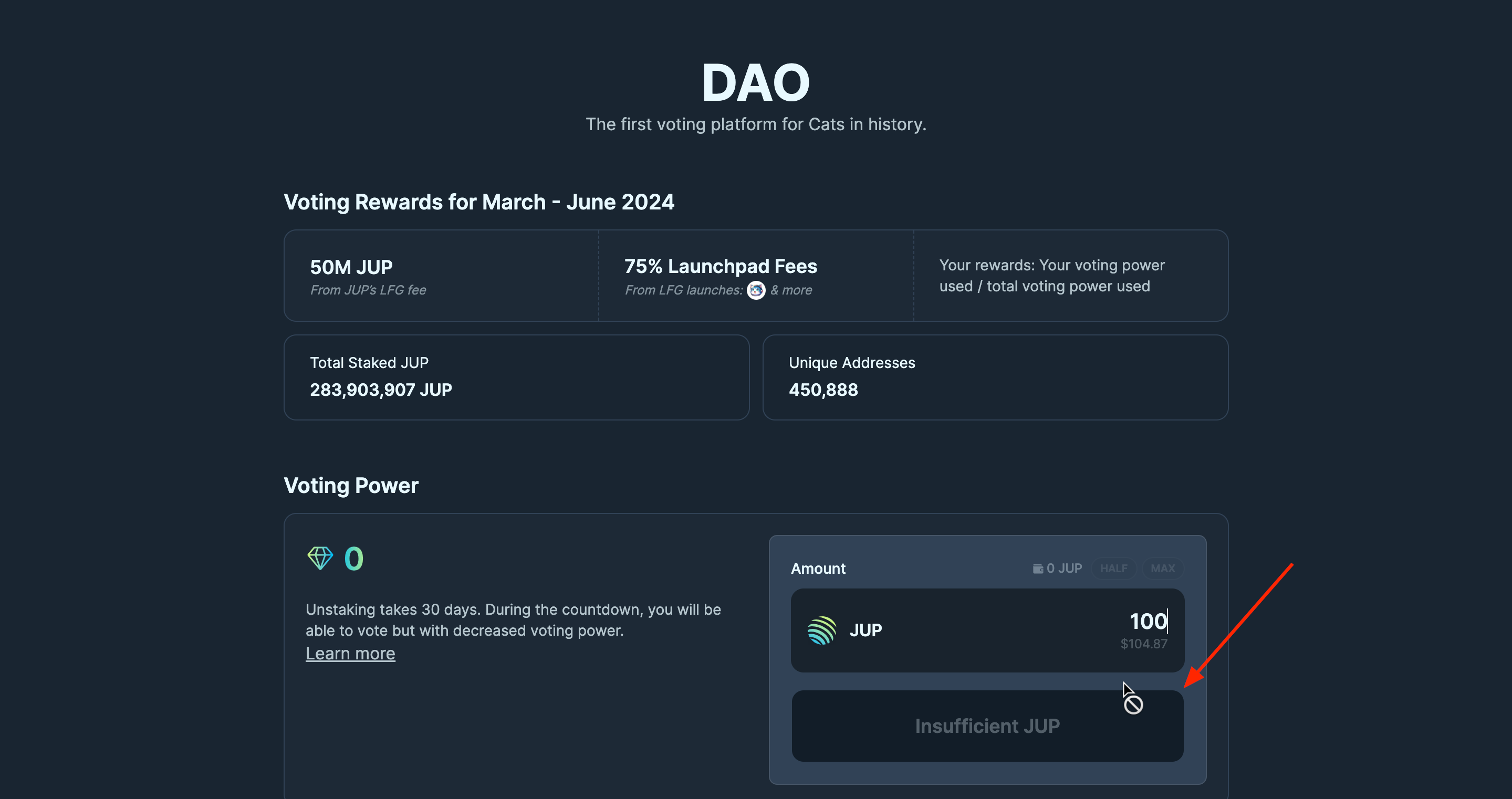Click the 0 JUP wallet balance text
Viewport: 1512px width, 799px height.
coord(1064,569)
